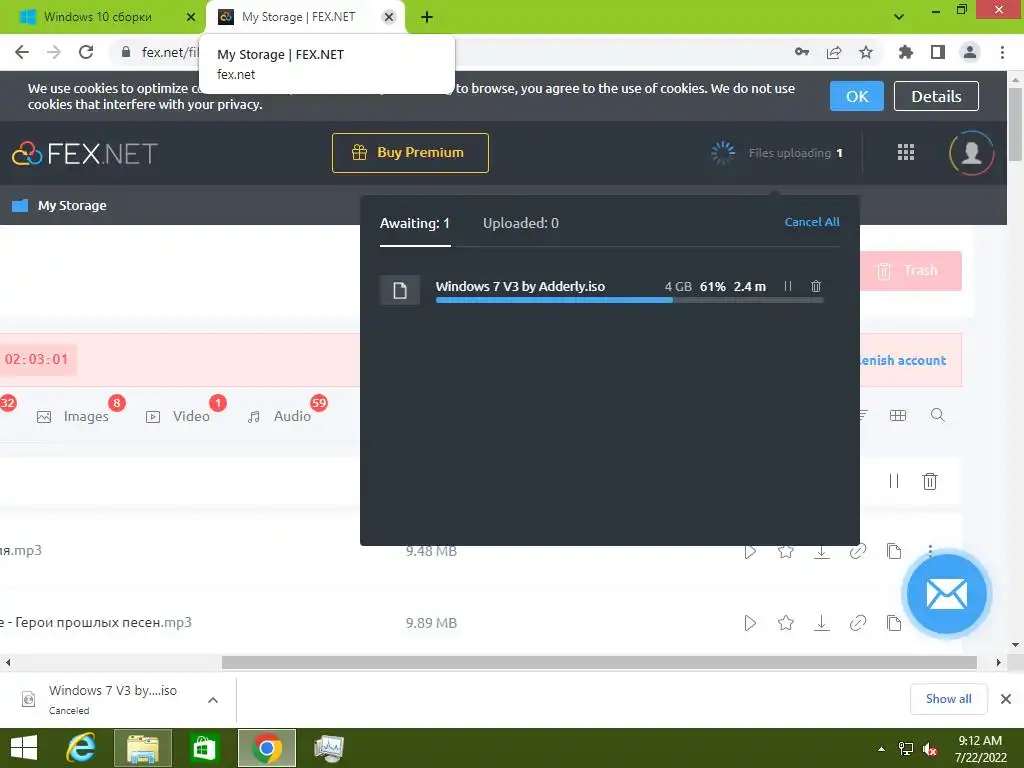Click the Files uploading spinner indicator

(723, 153)
